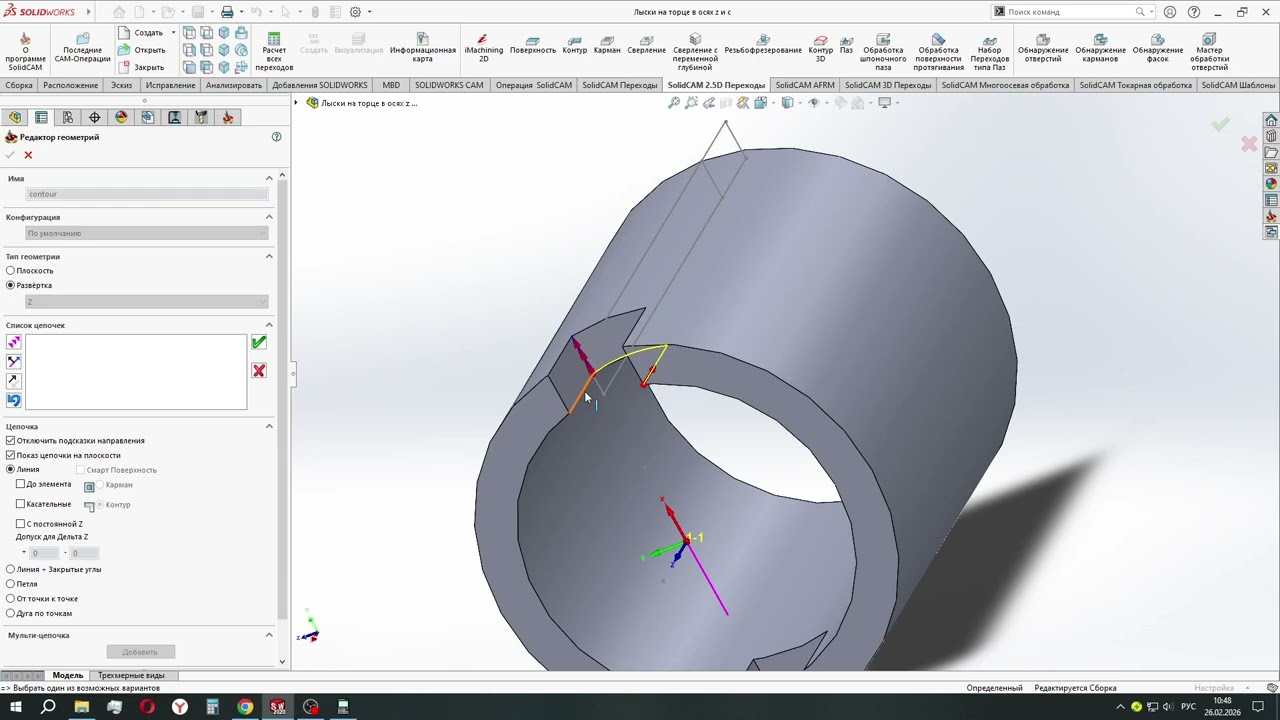Viewport: 1280px width, 720px height.
Task: Open the iMachining 2D operation
Action: coord(483,46)
